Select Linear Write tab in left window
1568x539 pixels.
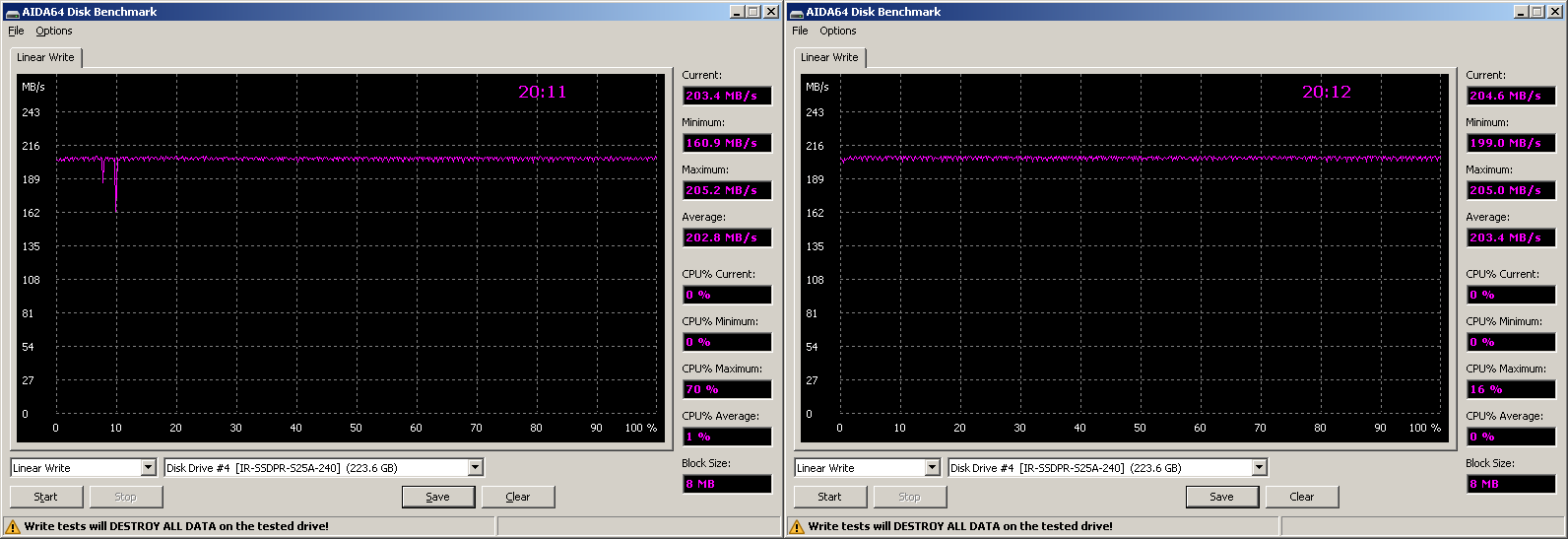(45, 57)
